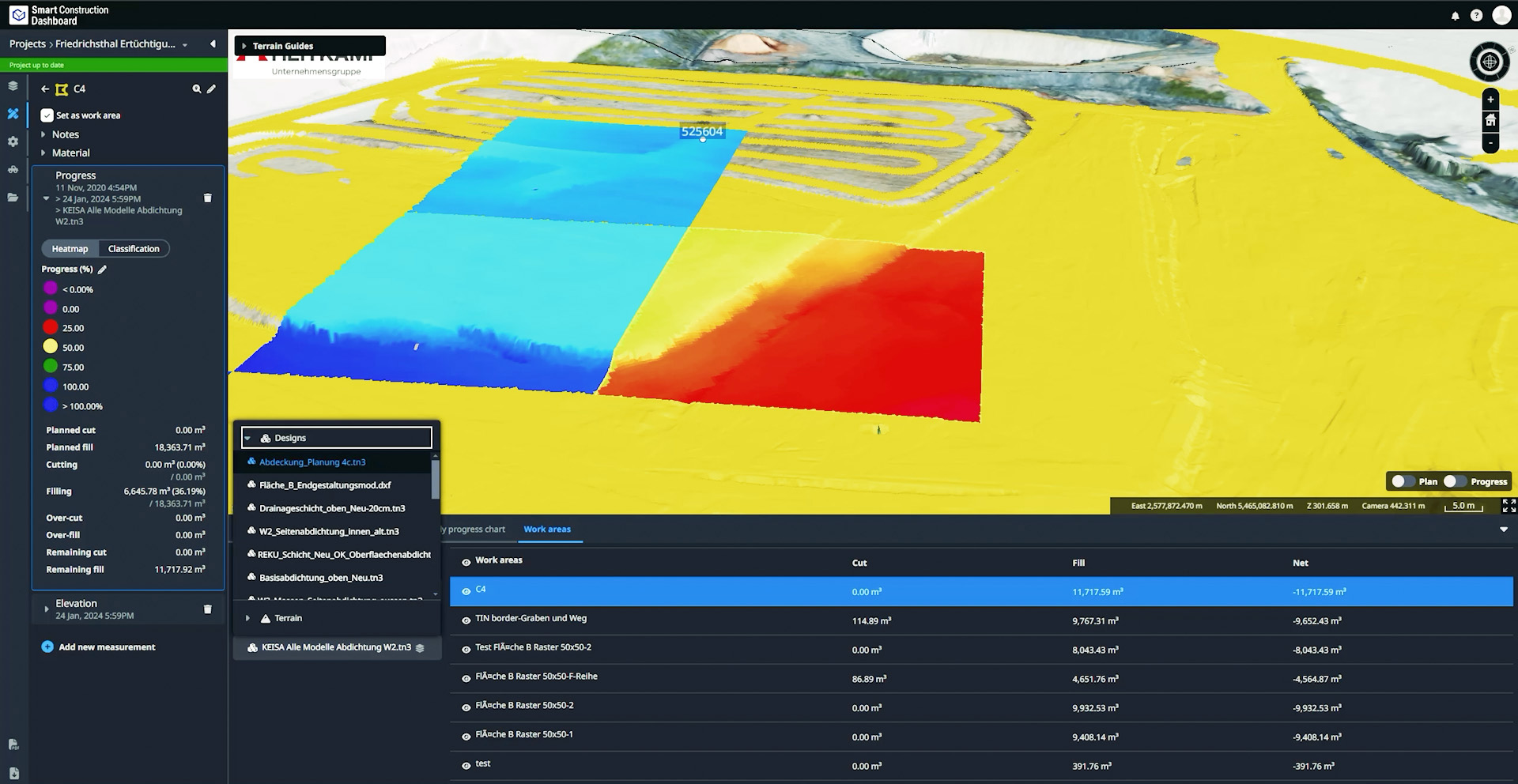The height and width of the screenshot is (784, 1518).
Task: Click the yellow 50.00 progress color swatch
Action: point(51,347)
